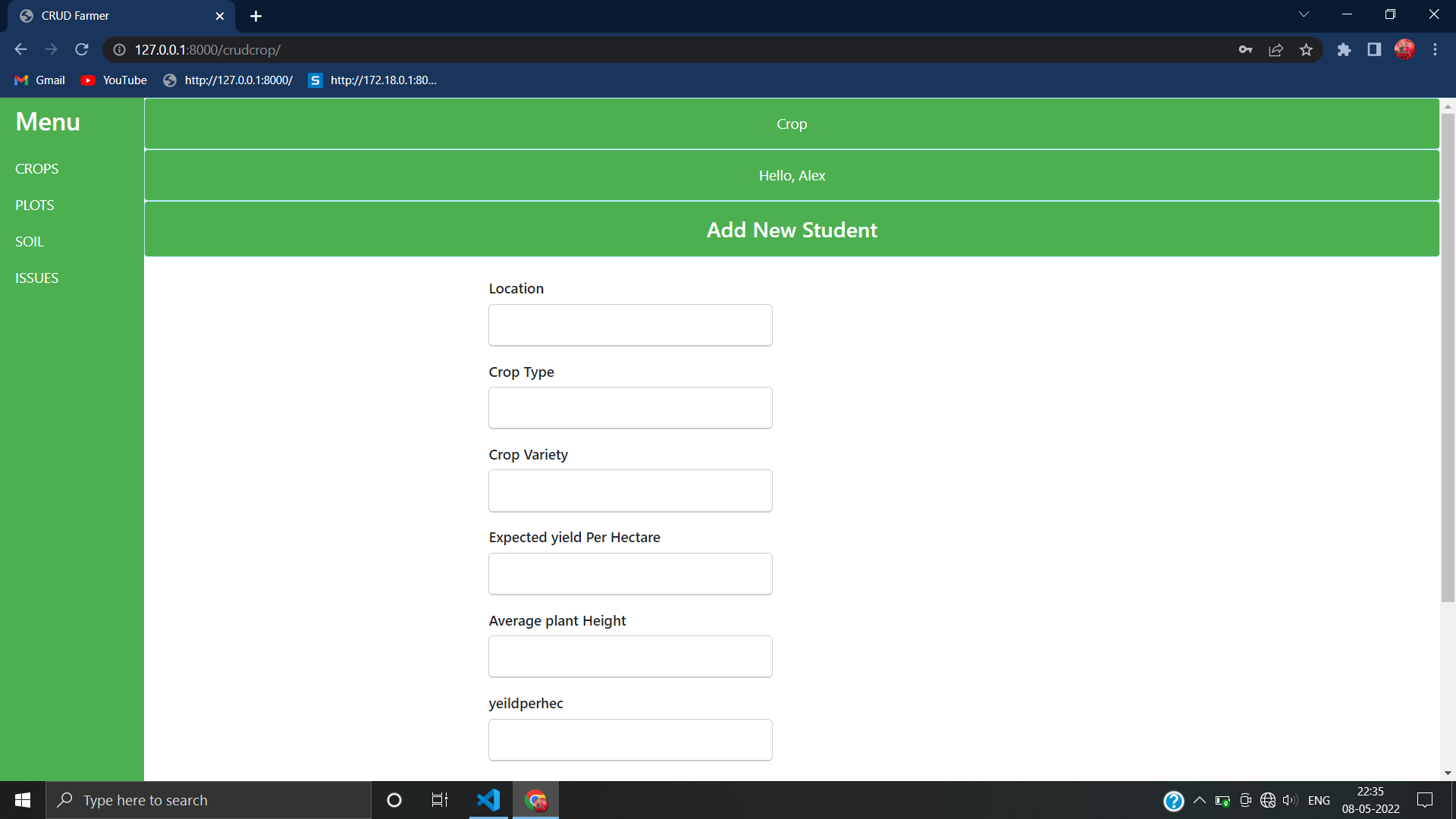
Task: Open the SOIL sidebar link
Action: 30,241
